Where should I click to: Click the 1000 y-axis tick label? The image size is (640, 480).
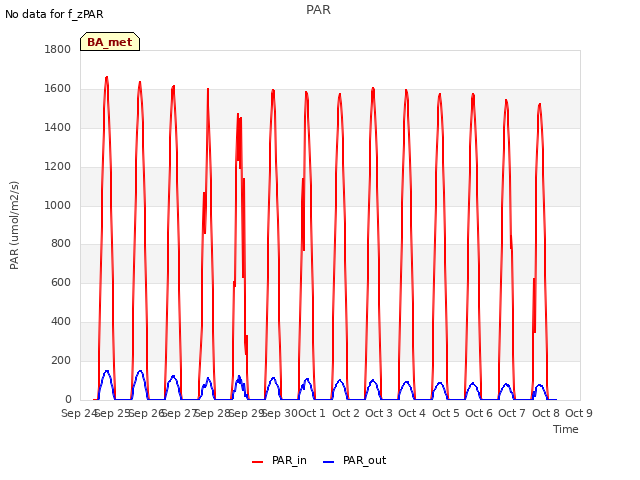tap(58, 205)
